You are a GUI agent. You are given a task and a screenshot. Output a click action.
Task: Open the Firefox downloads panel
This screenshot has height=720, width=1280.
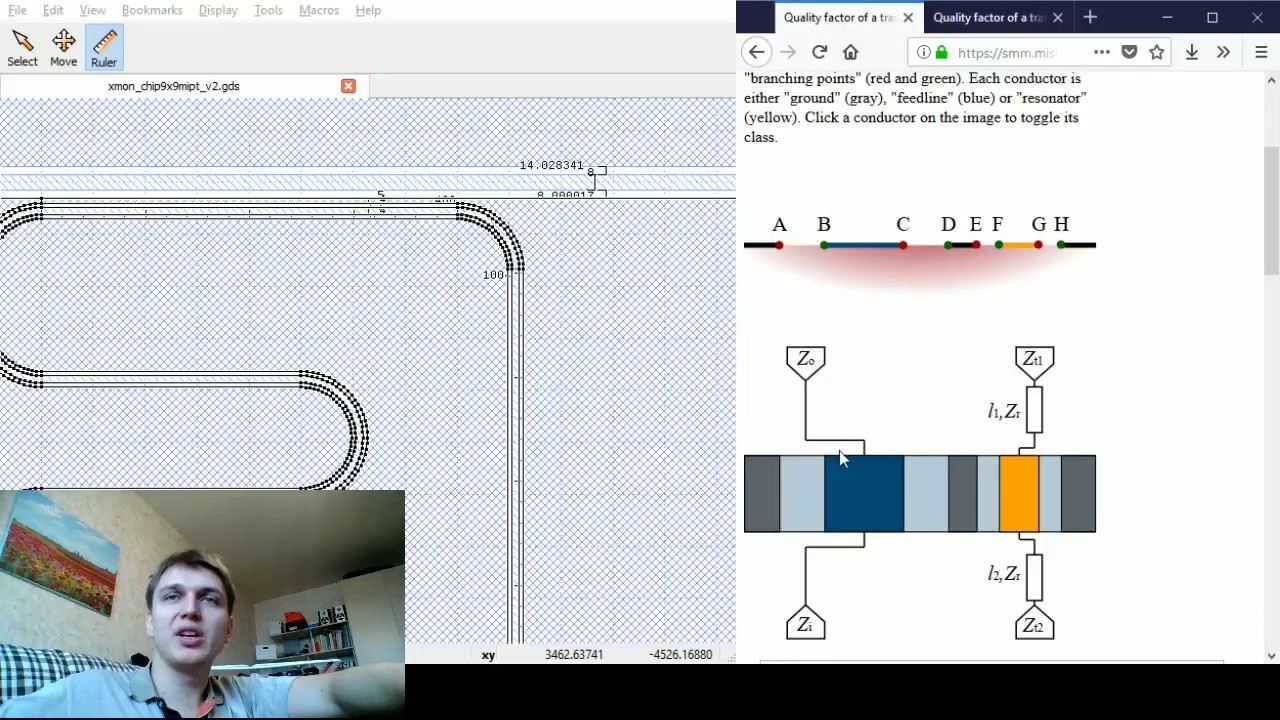click(x=1192, y=52)
